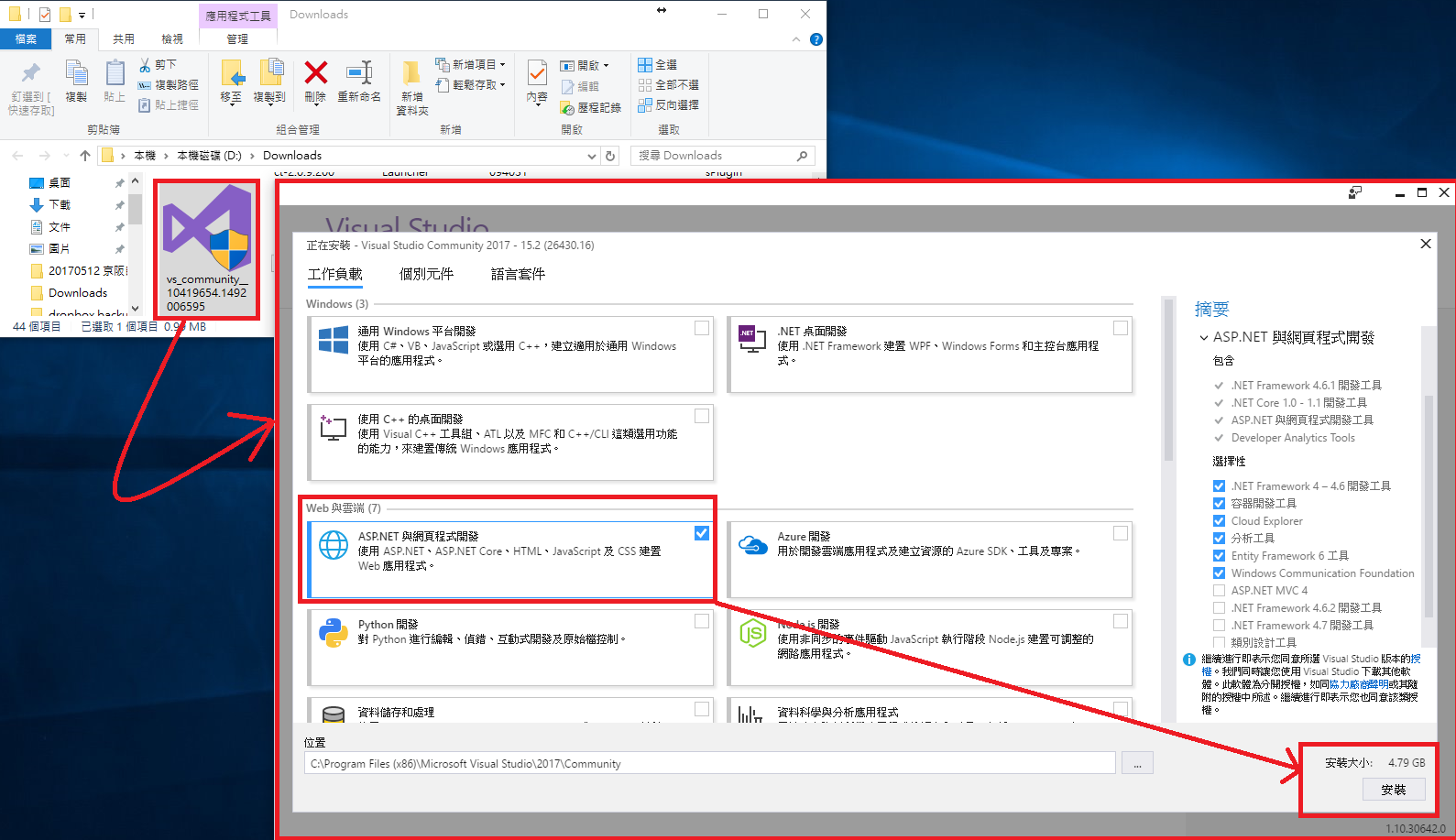This screenshot has width=1456, height=840.
Task: Check .NET Framework 4.7 development tools
Action: coord(1219,626)
